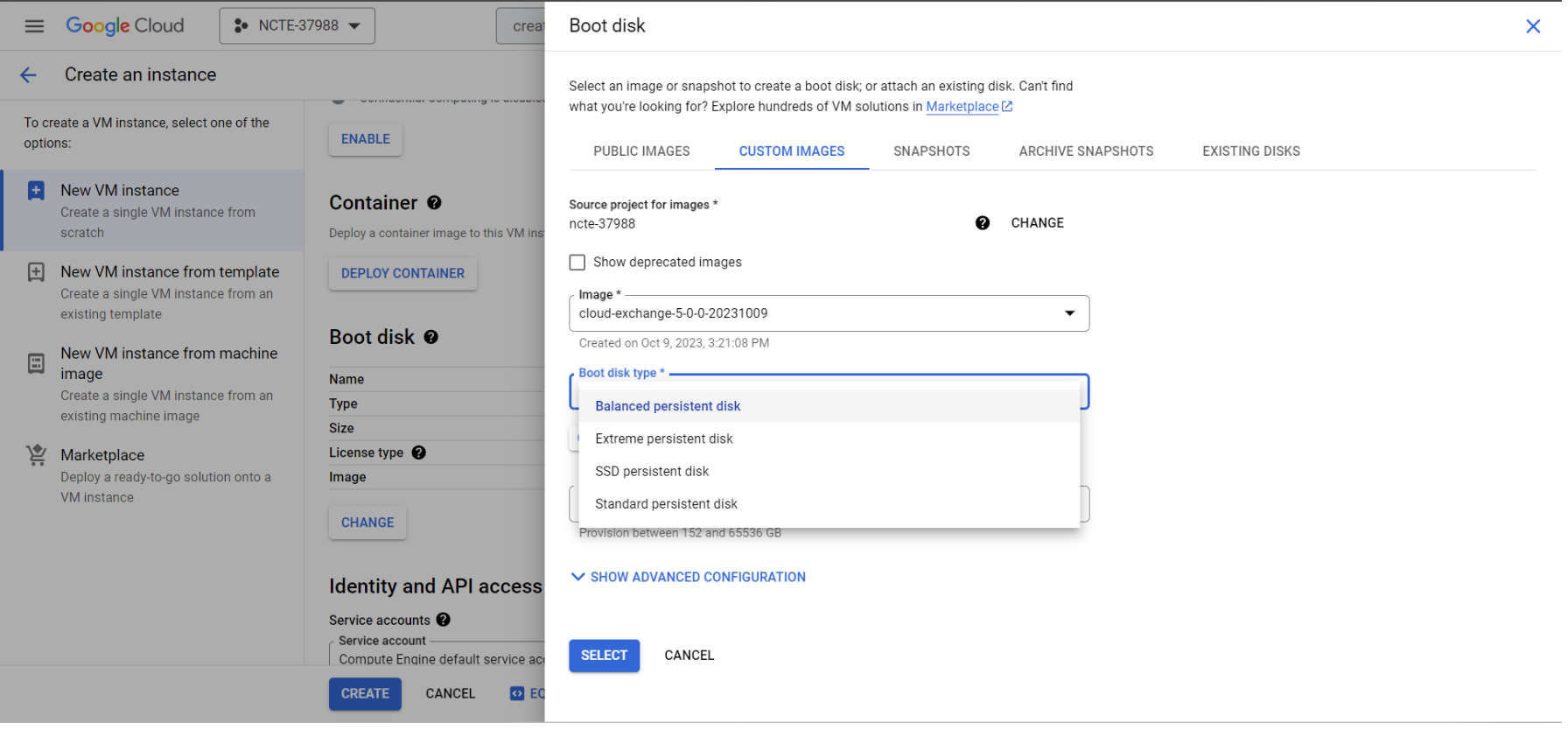Screen dimensions: 1568x744
Task: Click the help icon next to Boot disk heading
Action: tap(430, 337)
